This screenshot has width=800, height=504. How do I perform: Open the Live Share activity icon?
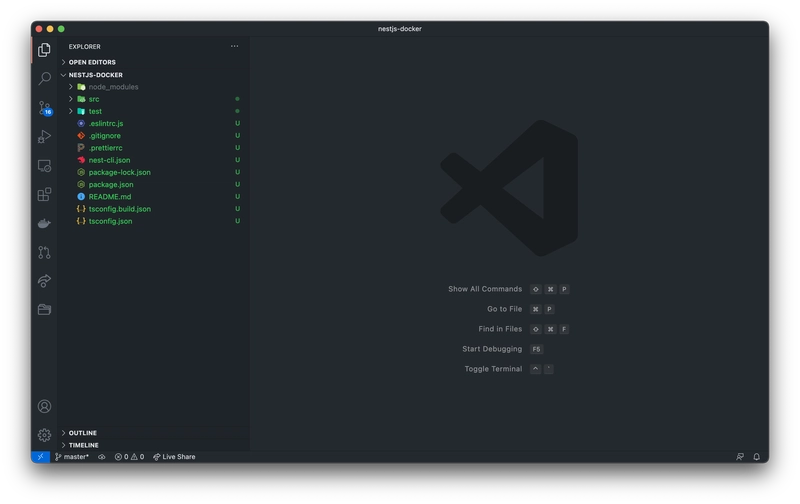[x=44, y=281]
